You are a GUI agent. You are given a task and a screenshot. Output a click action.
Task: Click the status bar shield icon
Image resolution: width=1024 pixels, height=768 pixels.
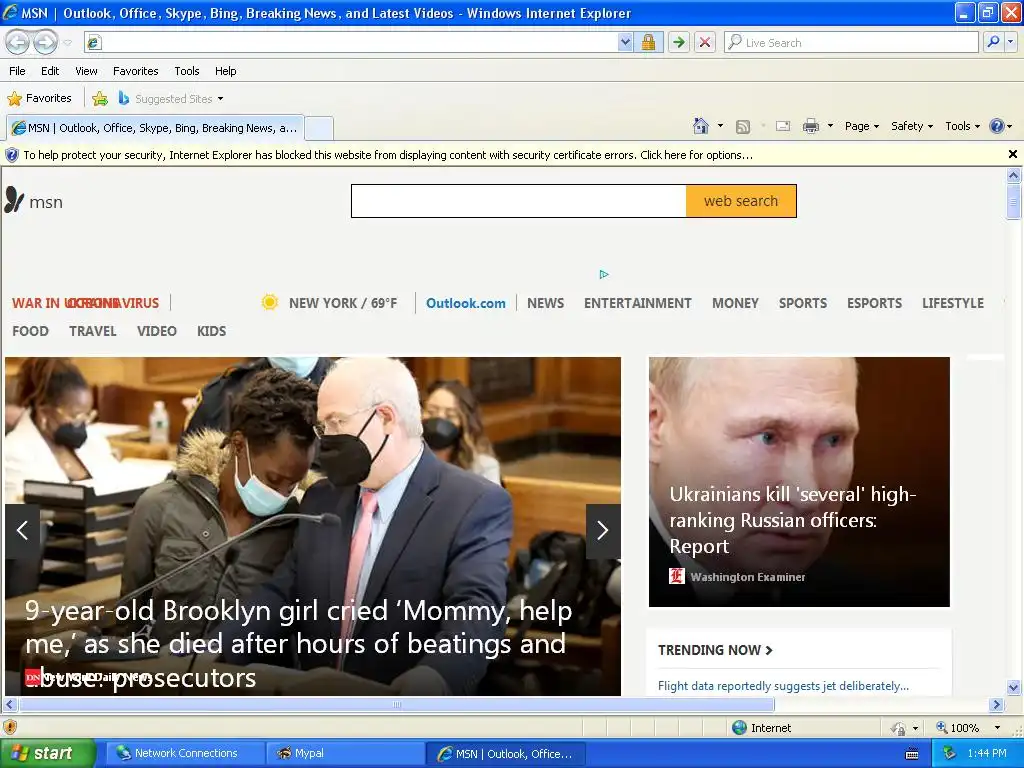[x=10, y=727]
